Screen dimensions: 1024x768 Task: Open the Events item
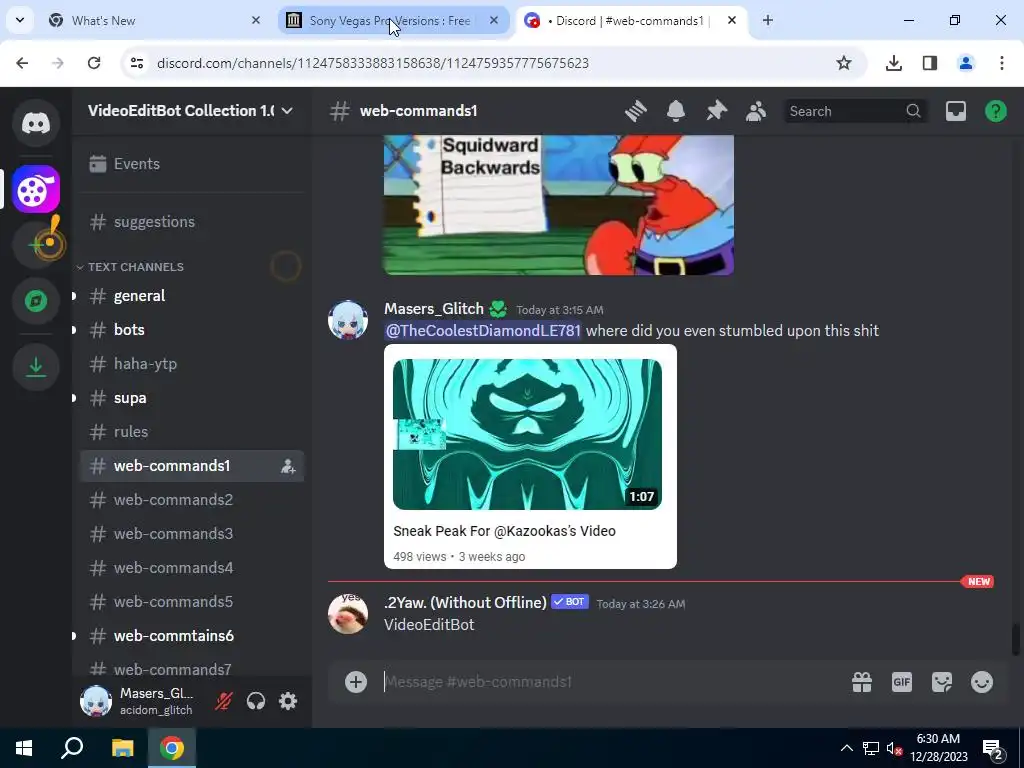(x=191, y=164)
